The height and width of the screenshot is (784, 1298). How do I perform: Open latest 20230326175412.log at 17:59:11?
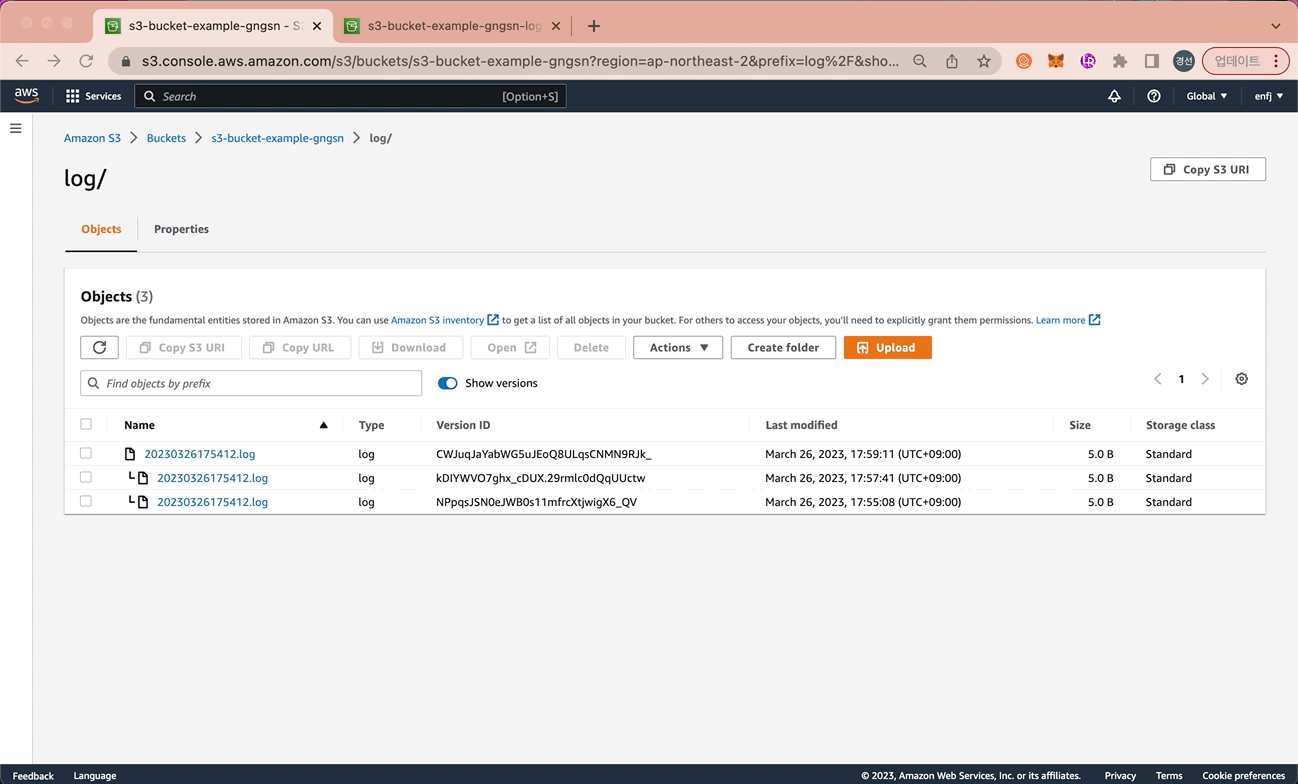[200, 454]
